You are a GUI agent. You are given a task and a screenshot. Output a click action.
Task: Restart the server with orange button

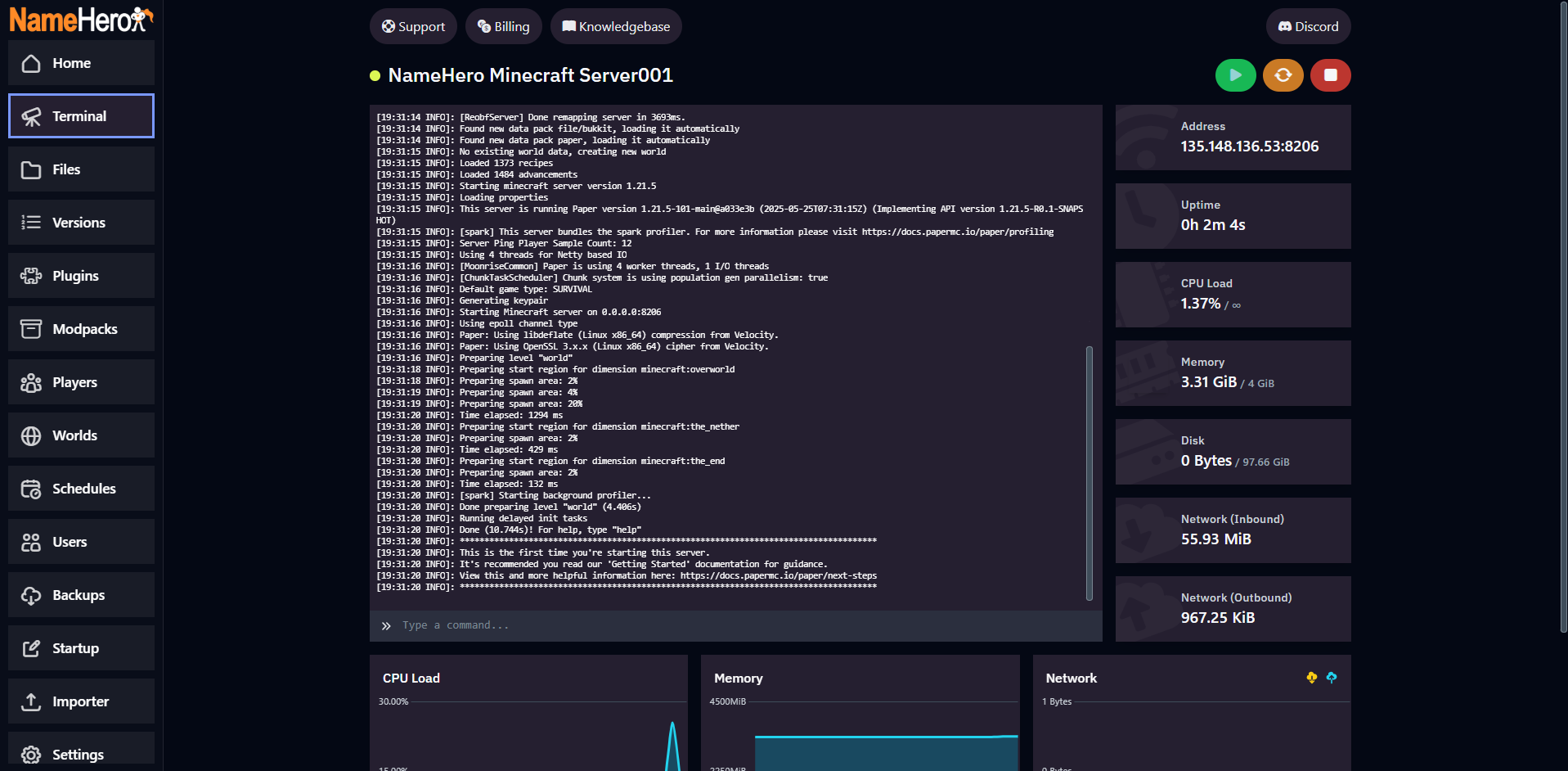[1283, 75]
